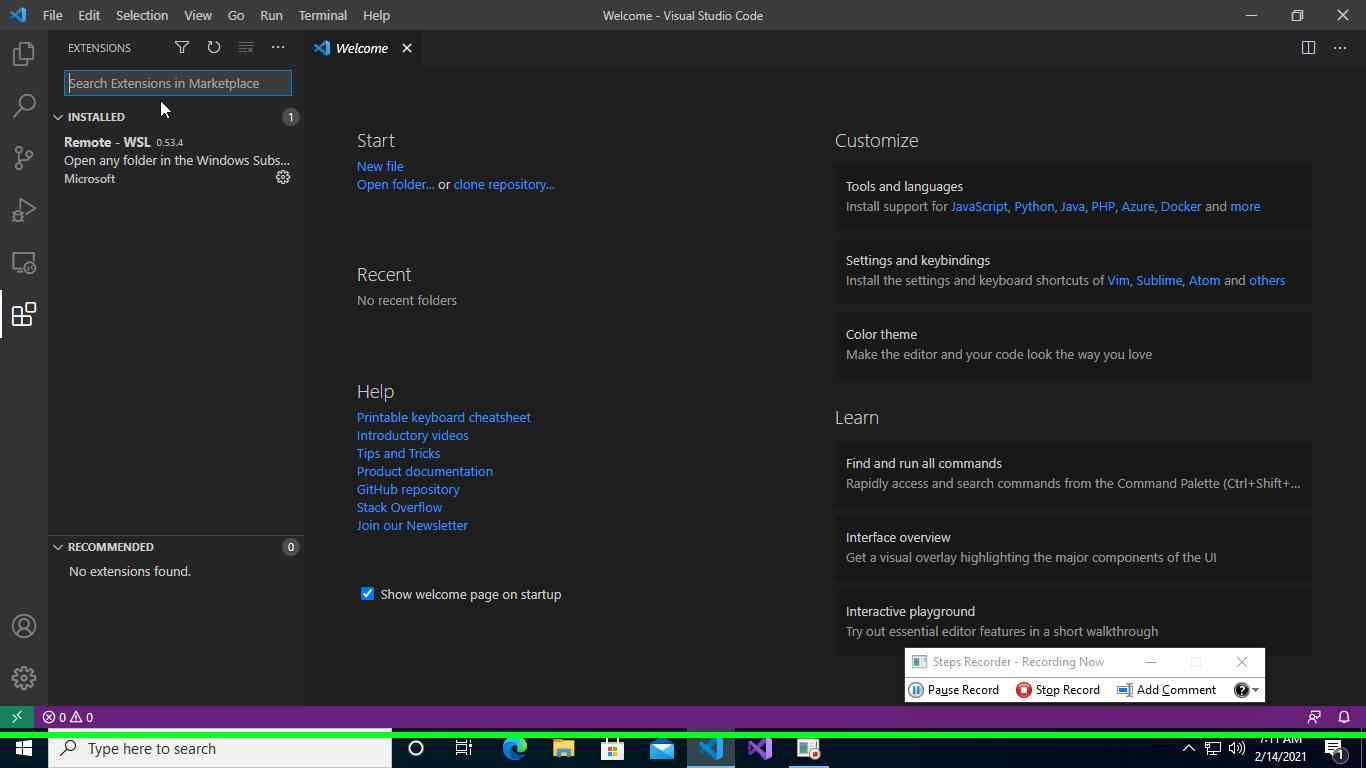The width and height of the screenshot is (1366, 768).
Task: Open Remote - WSL manage gear
Action: coord(283,177)
